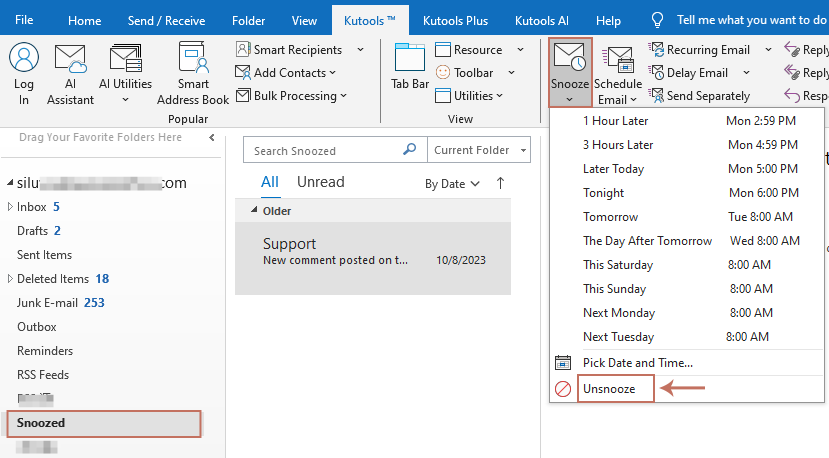Screen dimensions: 829x458
Task: Open AI Utilities menu
Action: pos(125,74)
